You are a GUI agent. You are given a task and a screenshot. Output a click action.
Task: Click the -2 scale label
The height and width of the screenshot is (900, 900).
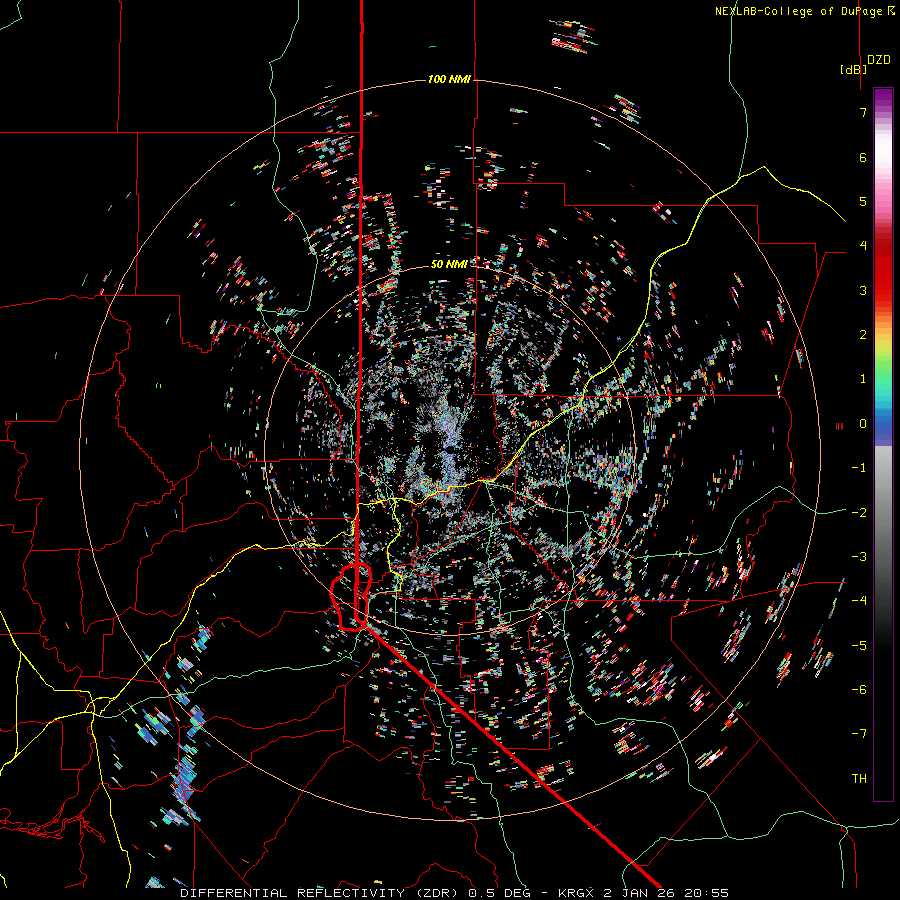click(x=859, y=513)
